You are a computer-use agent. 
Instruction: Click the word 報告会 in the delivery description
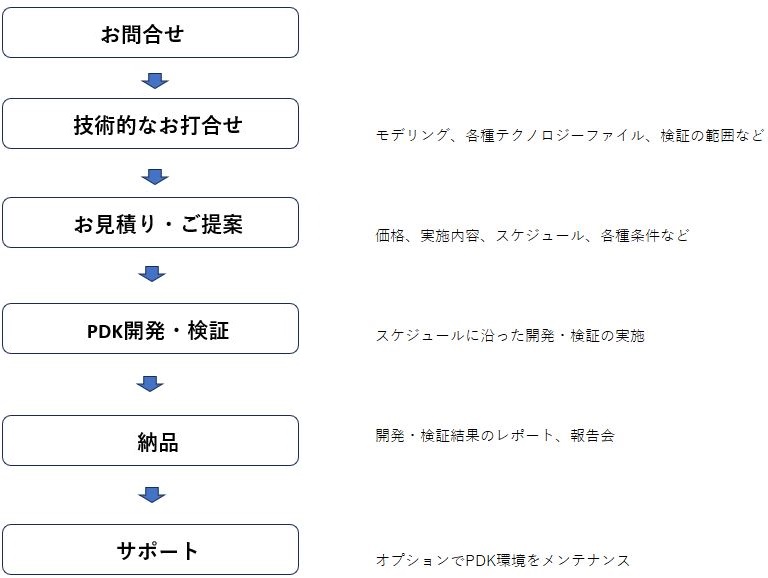592,435
